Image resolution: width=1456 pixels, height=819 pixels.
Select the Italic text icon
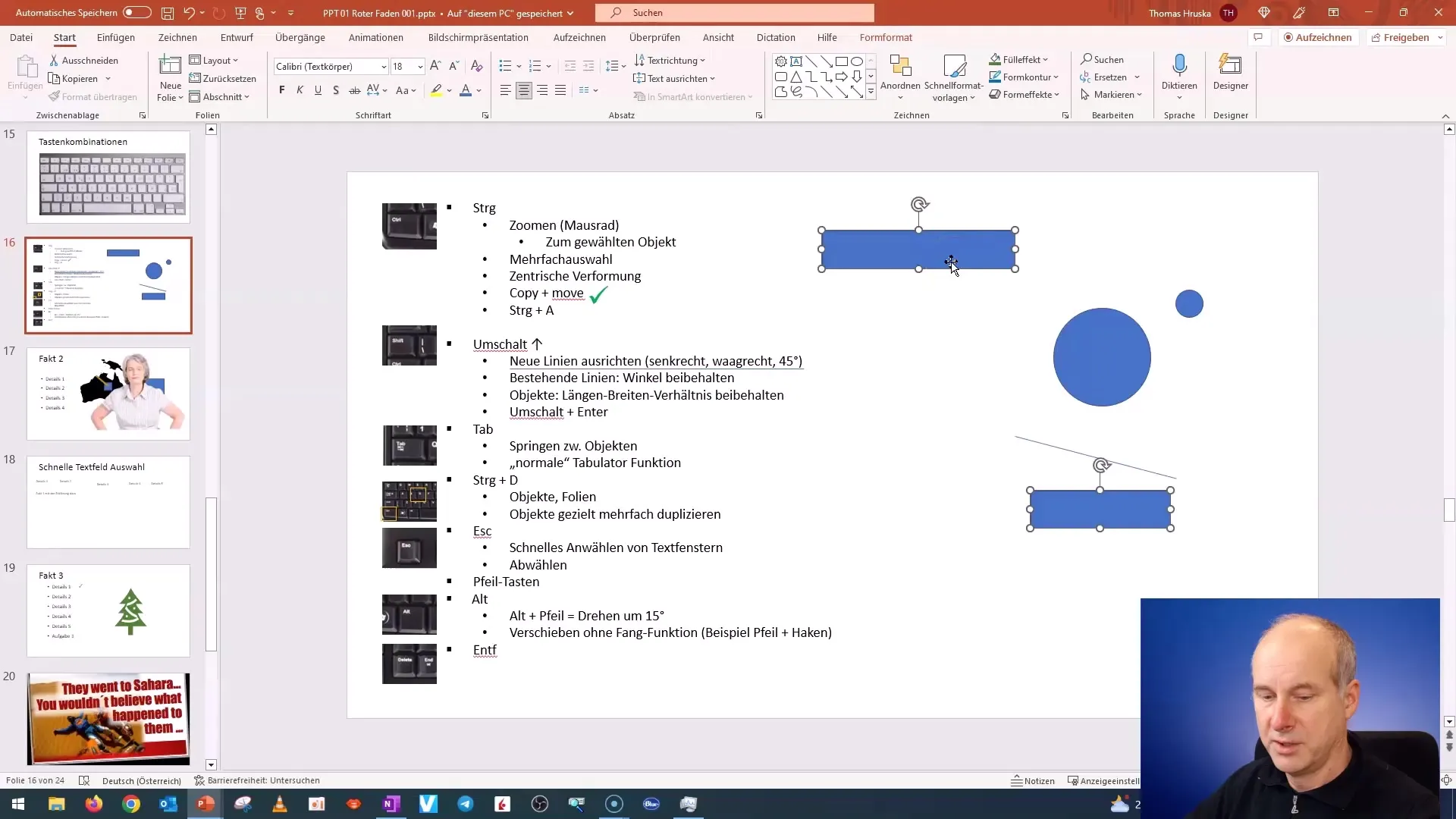click(x=300, y=91)
